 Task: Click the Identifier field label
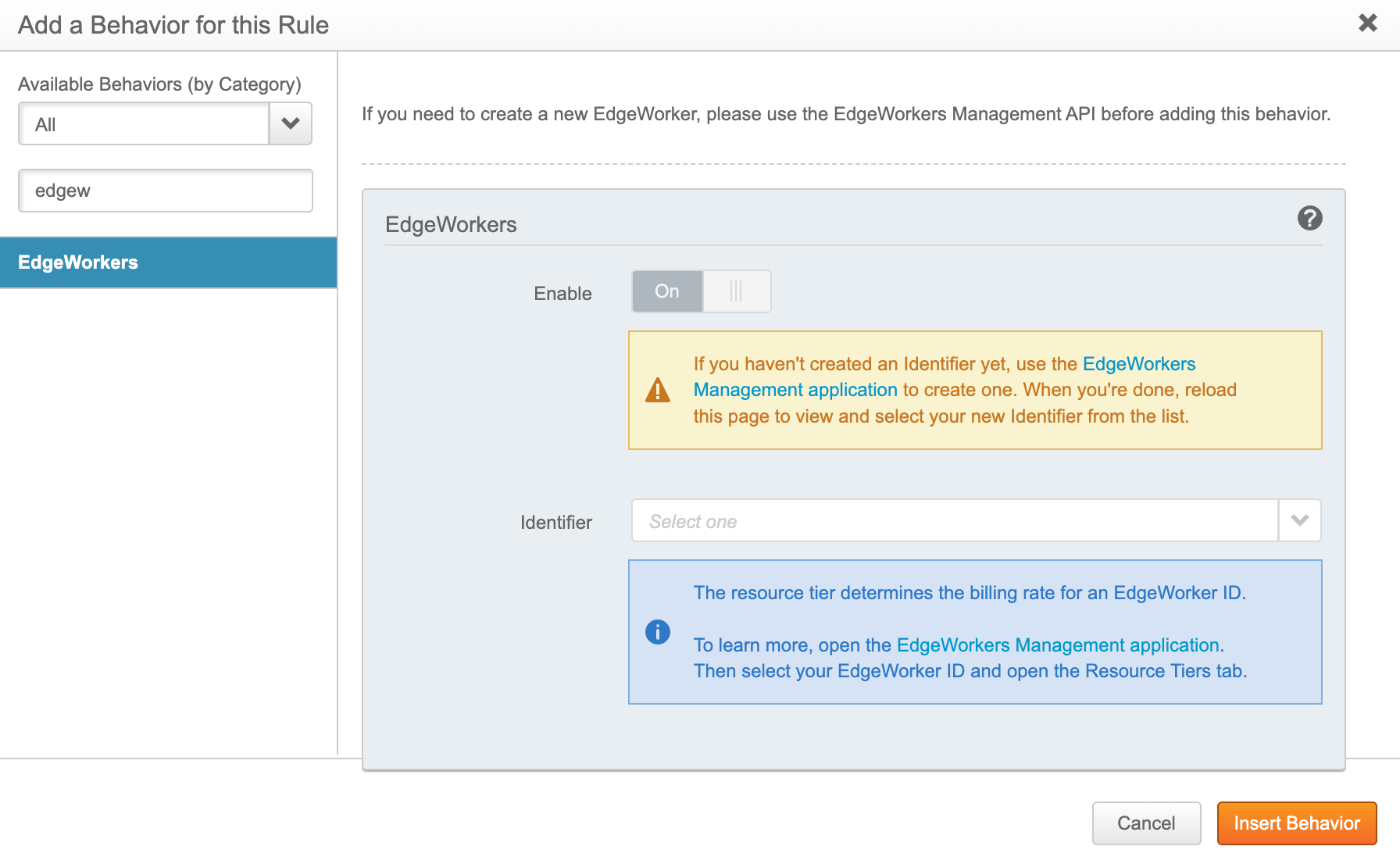556,523
